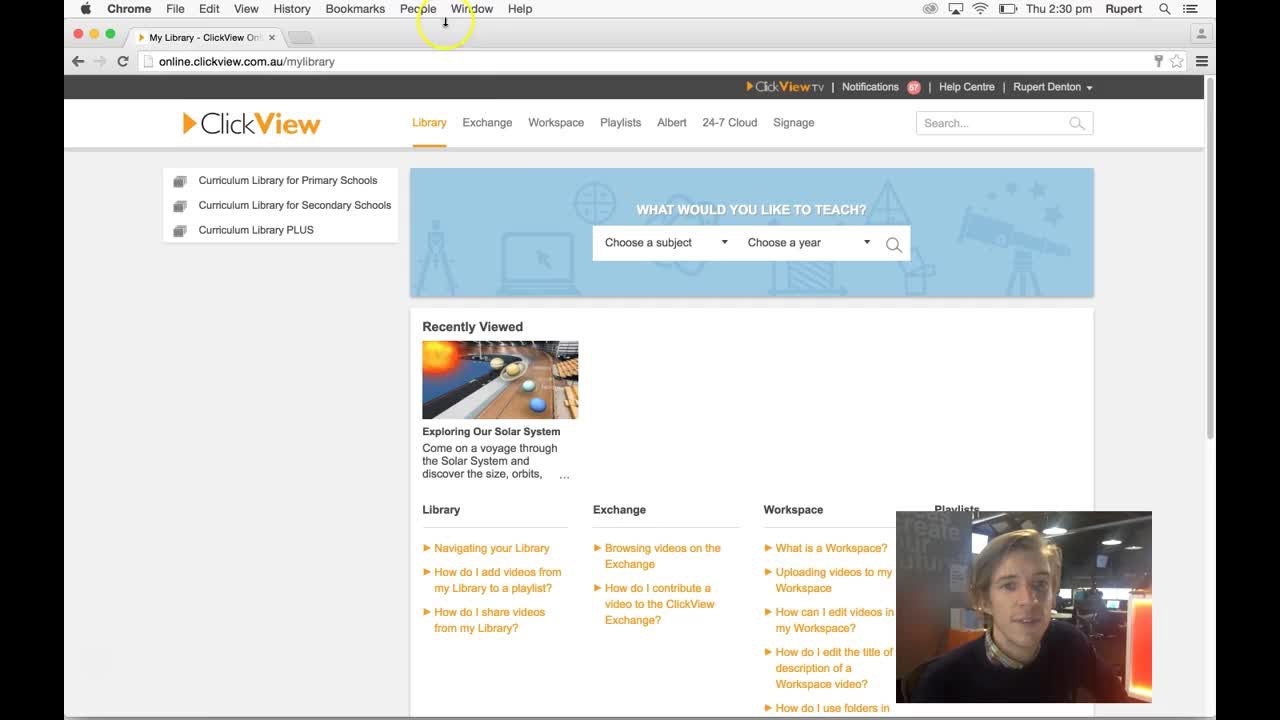Select Curriculum Library for Primary Schools
This screenshot has width=1280, height=720.
pos(287,181)
